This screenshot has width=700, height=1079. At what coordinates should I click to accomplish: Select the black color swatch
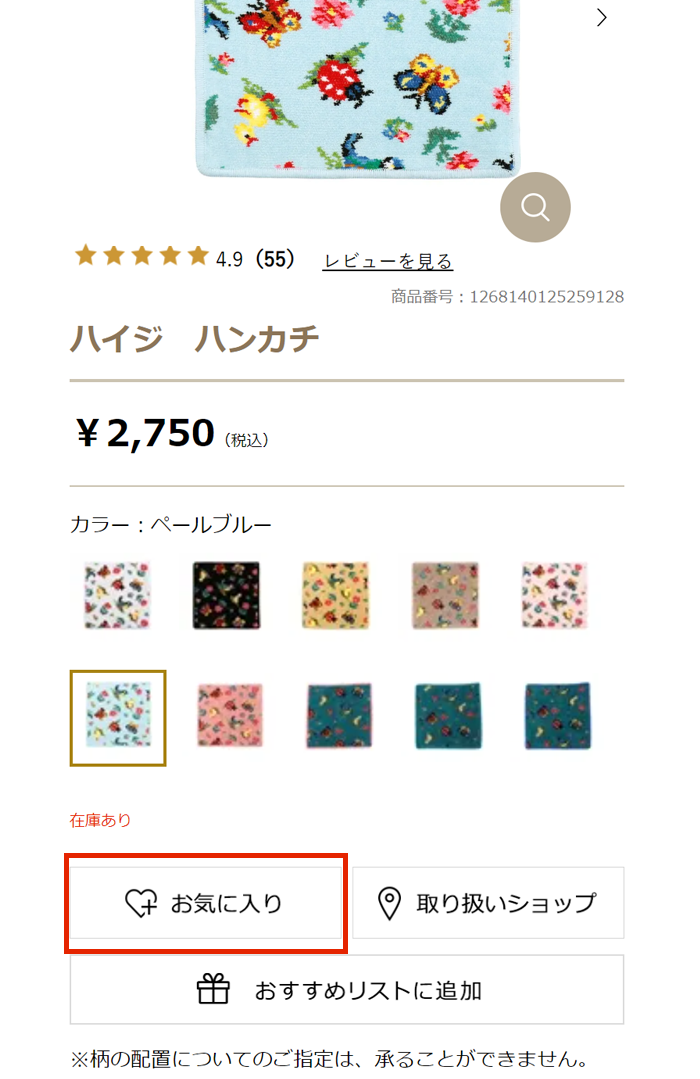[x=226, y=595]
